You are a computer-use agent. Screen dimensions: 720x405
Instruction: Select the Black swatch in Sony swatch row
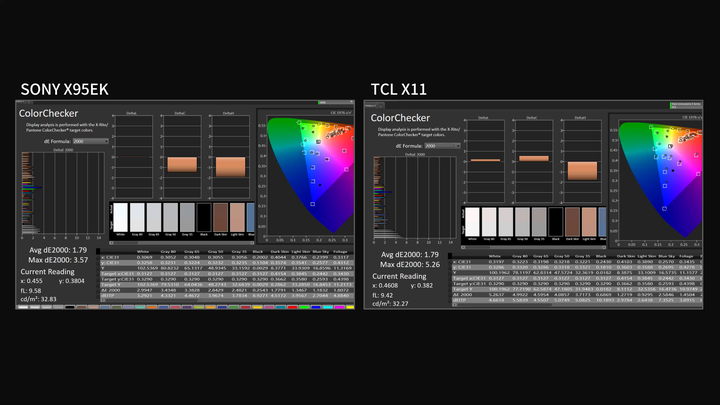204,218
